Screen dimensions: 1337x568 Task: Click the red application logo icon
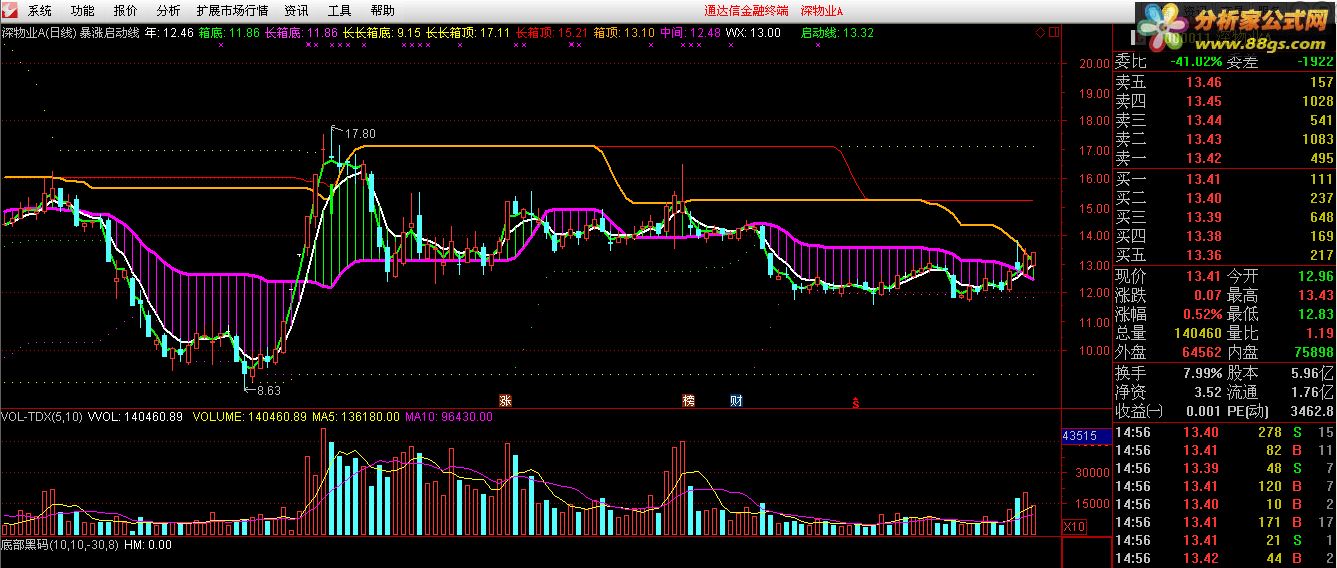click(10, 10)
